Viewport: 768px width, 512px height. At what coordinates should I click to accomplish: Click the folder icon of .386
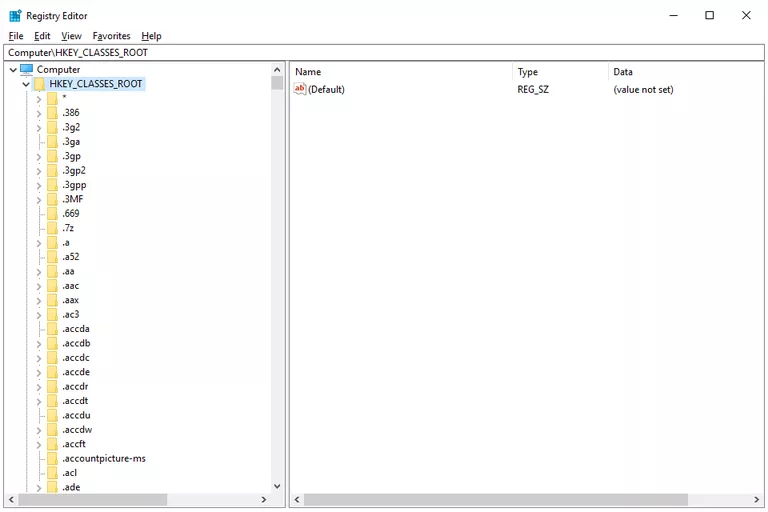click(52, 113)
